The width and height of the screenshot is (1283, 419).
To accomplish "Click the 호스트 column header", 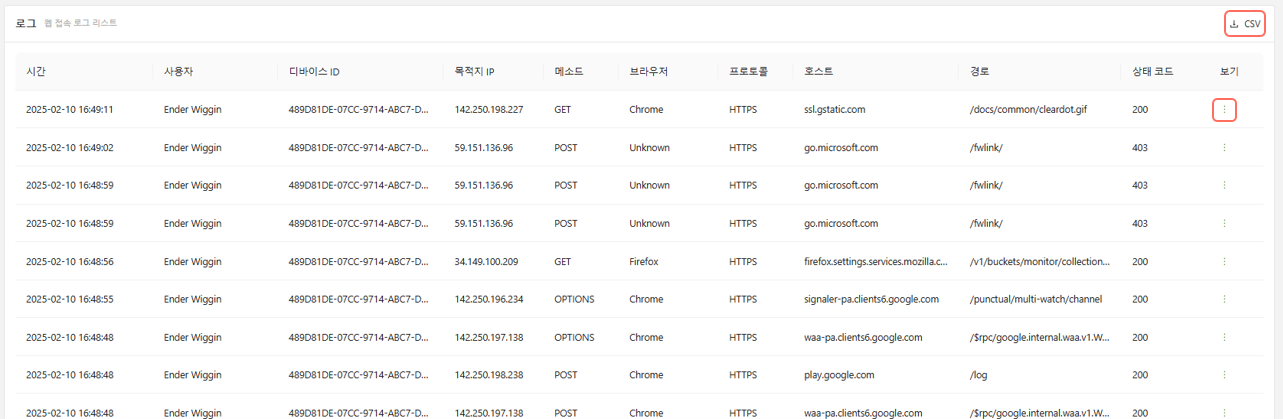I will (x=818, y=72).
